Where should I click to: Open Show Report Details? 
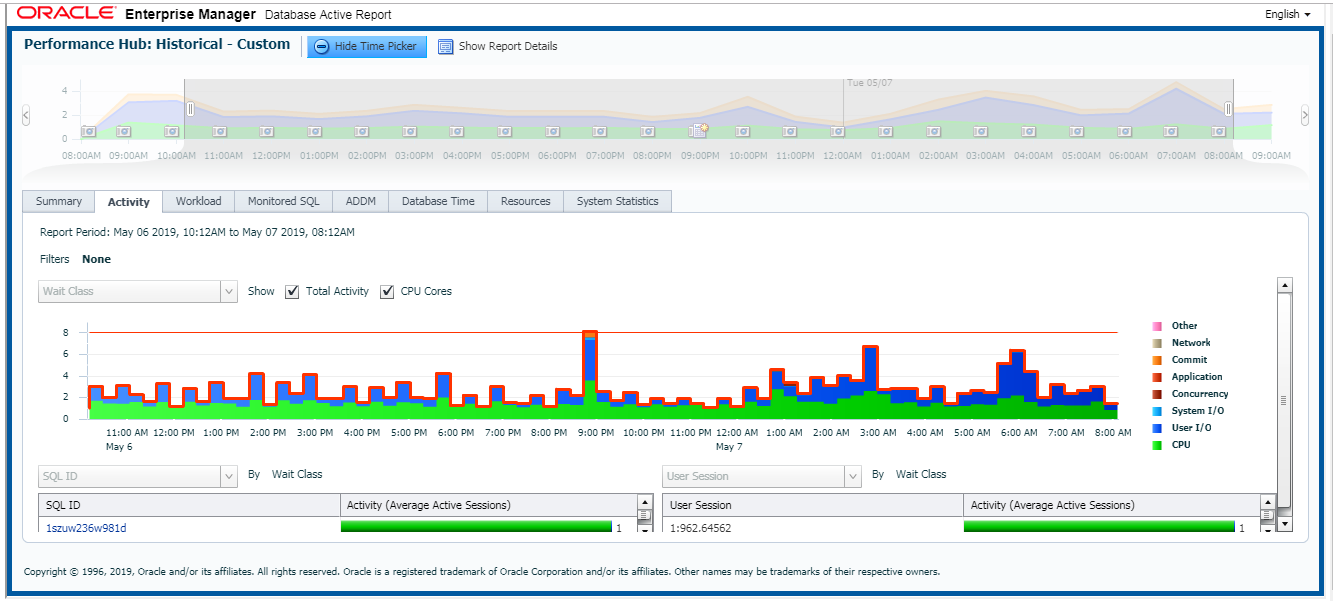(496, 46)
